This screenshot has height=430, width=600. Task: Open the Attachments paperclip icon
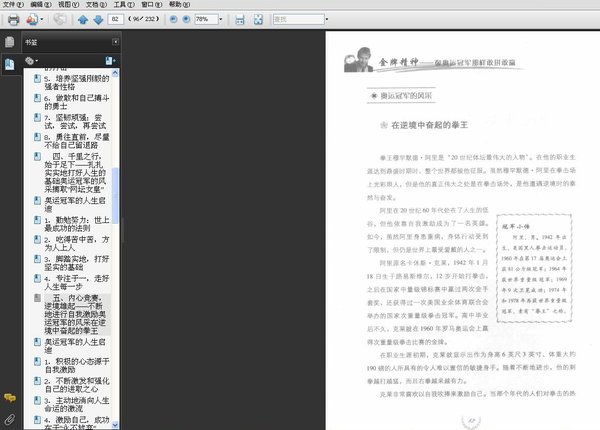pos(10,420)
